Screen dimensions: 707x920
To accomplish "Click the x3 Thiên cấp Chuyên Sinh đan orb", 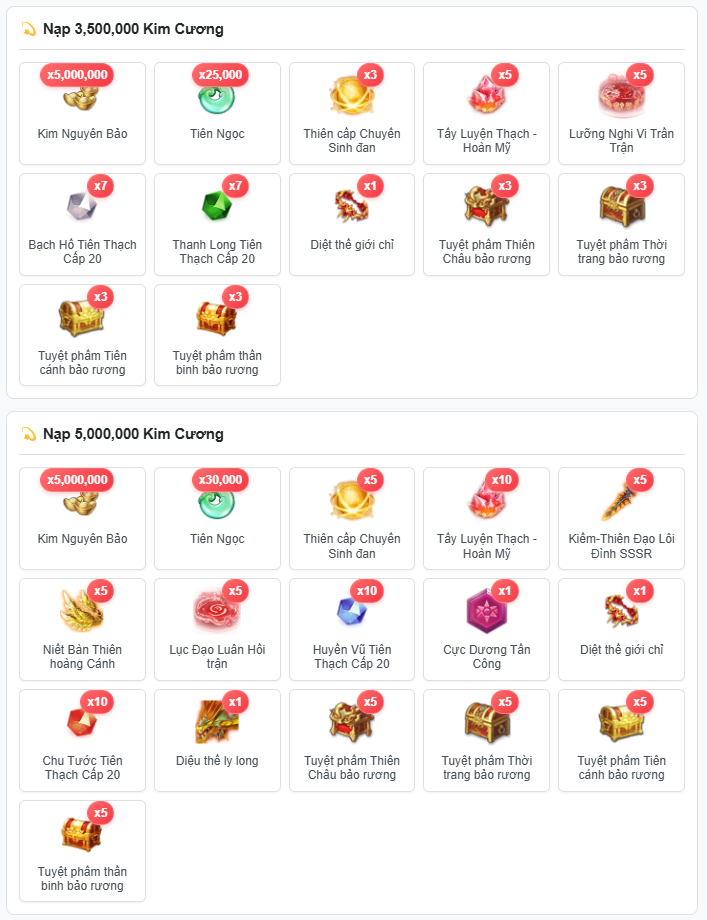I will coord(351,95).
